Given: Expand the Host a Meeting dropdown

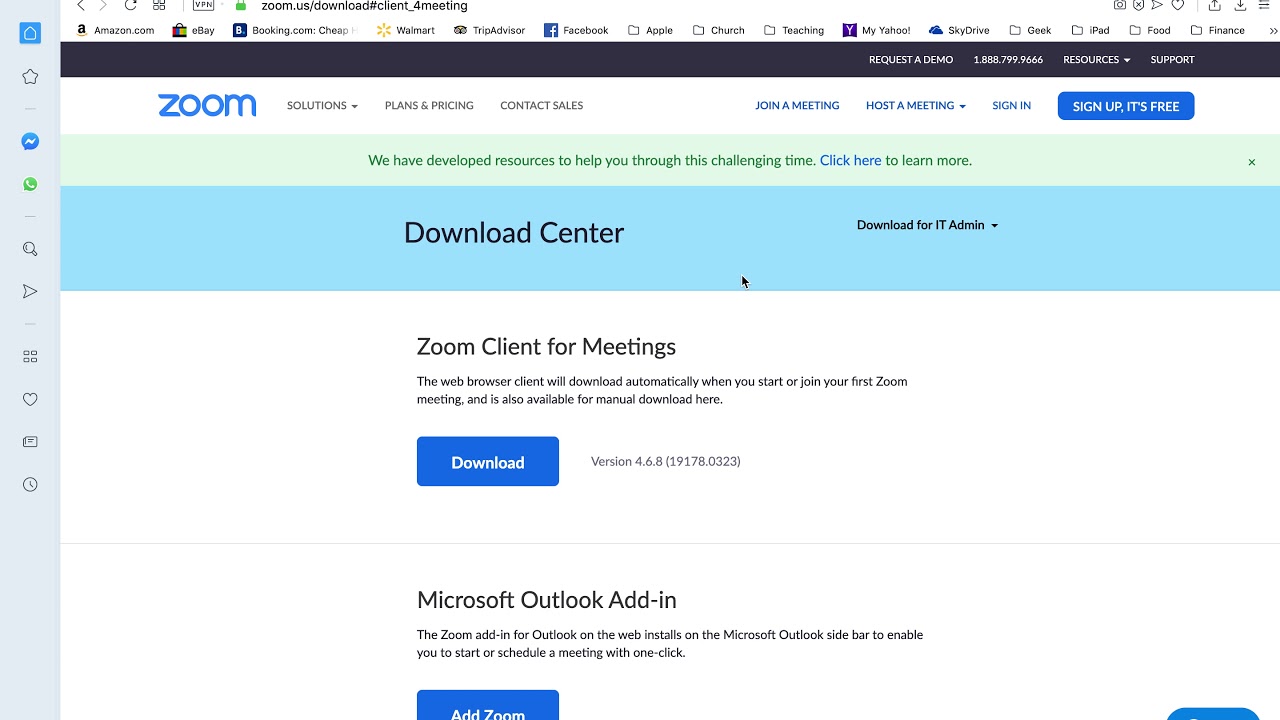Looking at the screenshot, I should [915, 106].
